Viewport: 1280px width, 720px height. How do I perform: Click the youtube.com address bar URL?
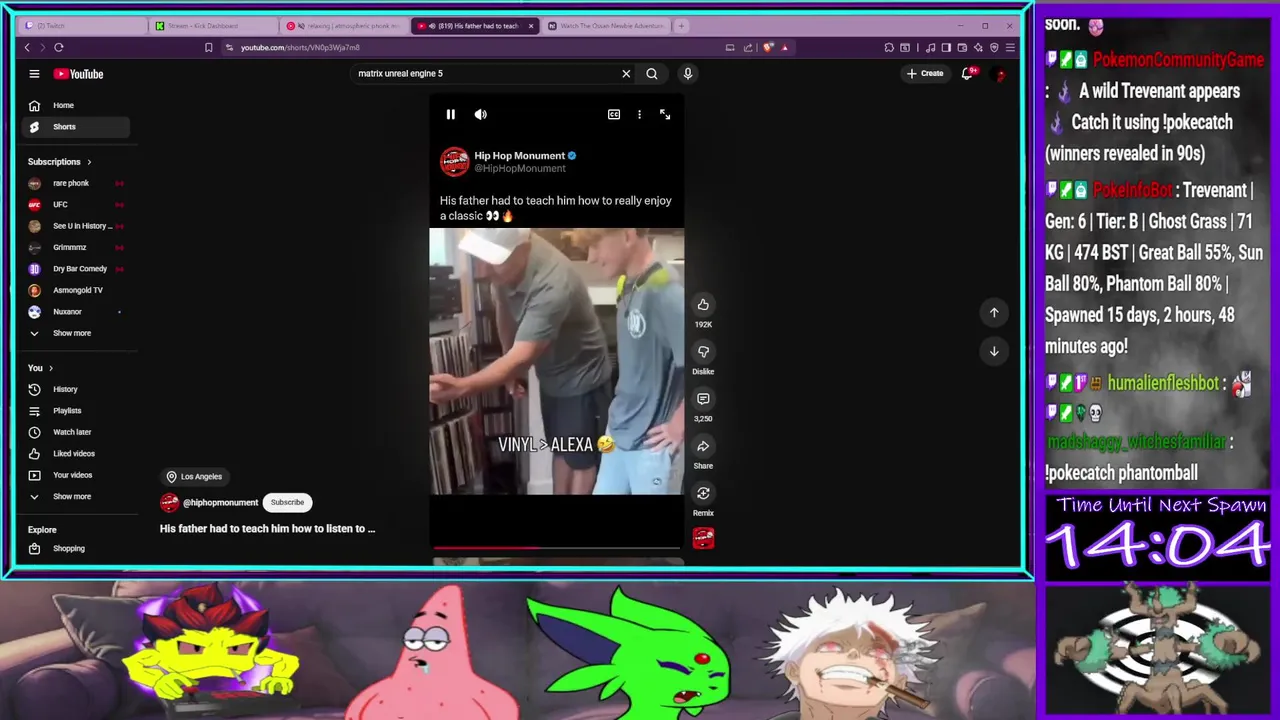(300, 47)
